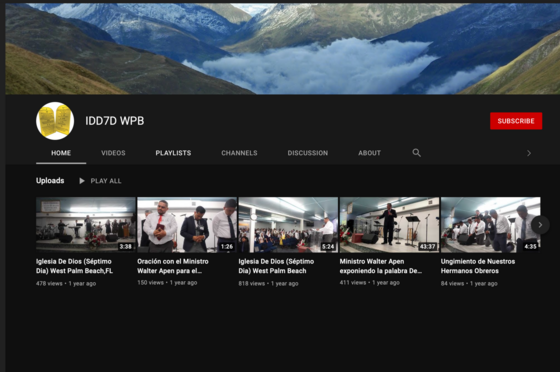Click the '411 views • 1 year ago' text

tap(370, 283)
